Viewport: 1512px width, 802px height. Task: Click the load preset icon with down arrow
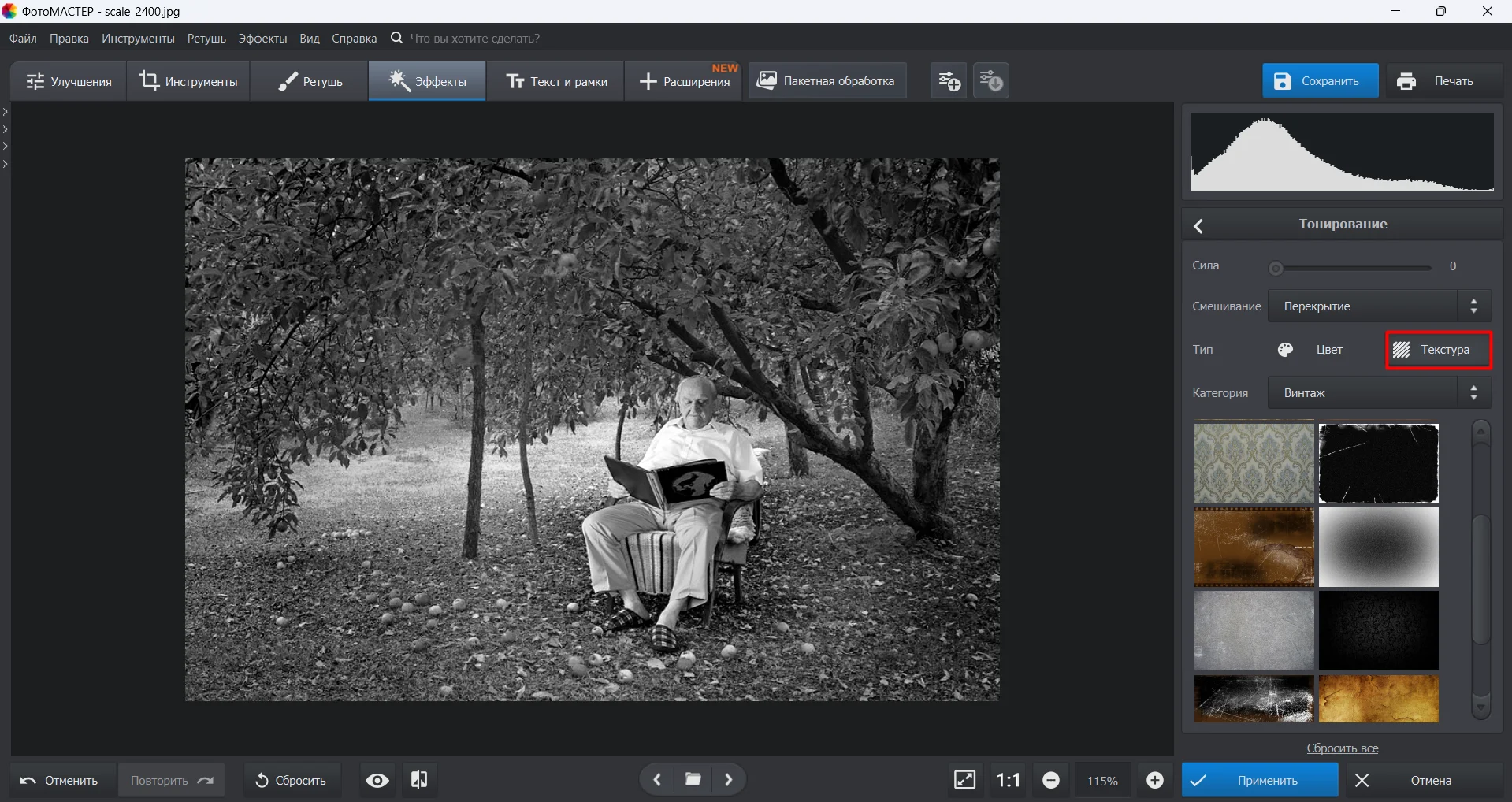pyautogui.click(x=991, y=80)
